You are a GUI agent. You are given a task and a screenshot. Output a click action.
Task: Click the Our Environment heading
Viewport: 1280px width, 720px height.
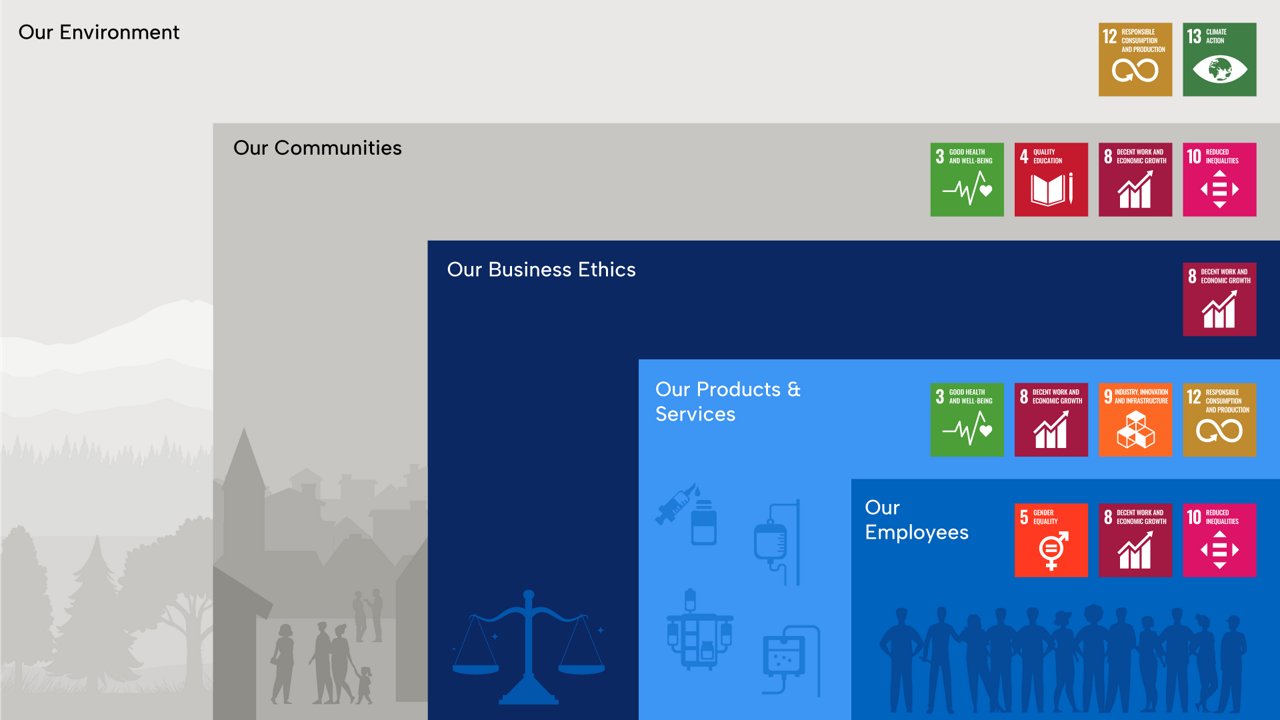[x=99, y=32]
